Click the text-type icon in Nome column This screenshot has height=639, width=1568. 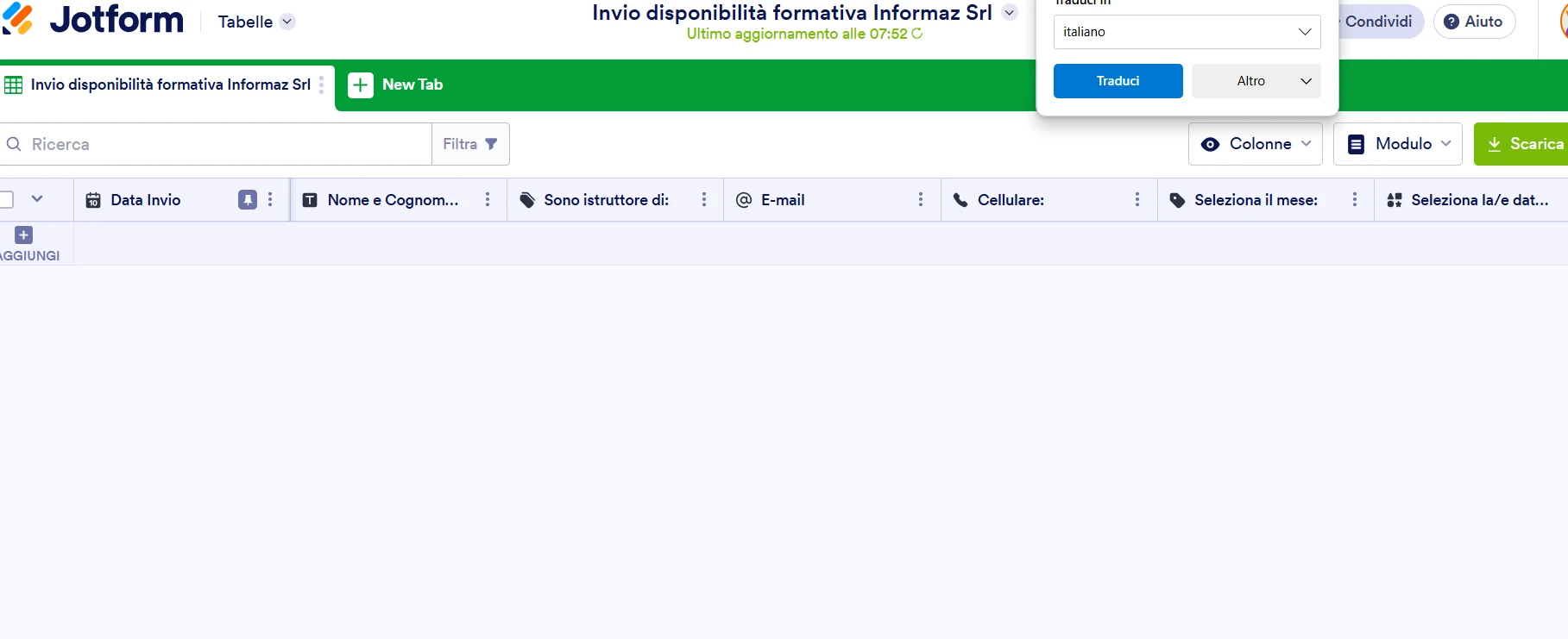pyautogui.click(x=310, y=200)
